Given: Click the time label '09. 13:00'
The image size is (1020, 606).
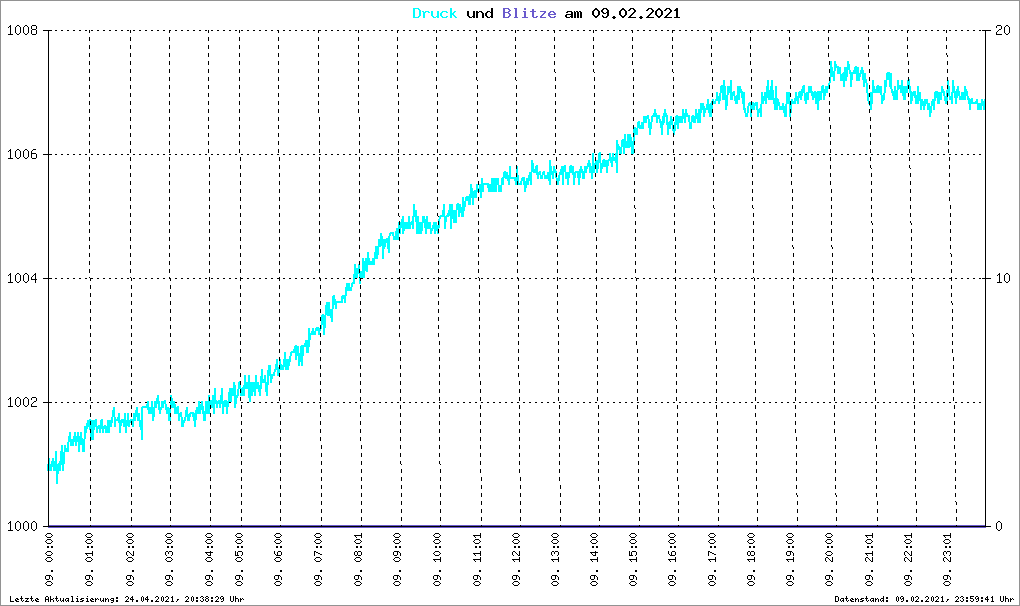Looking at the screenshot, I should pyautogui.click(x=556, y=560).
